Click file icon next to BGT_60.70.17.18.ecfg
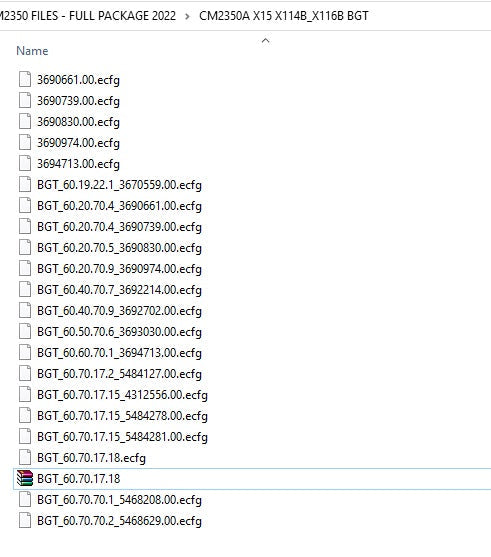 25,458
